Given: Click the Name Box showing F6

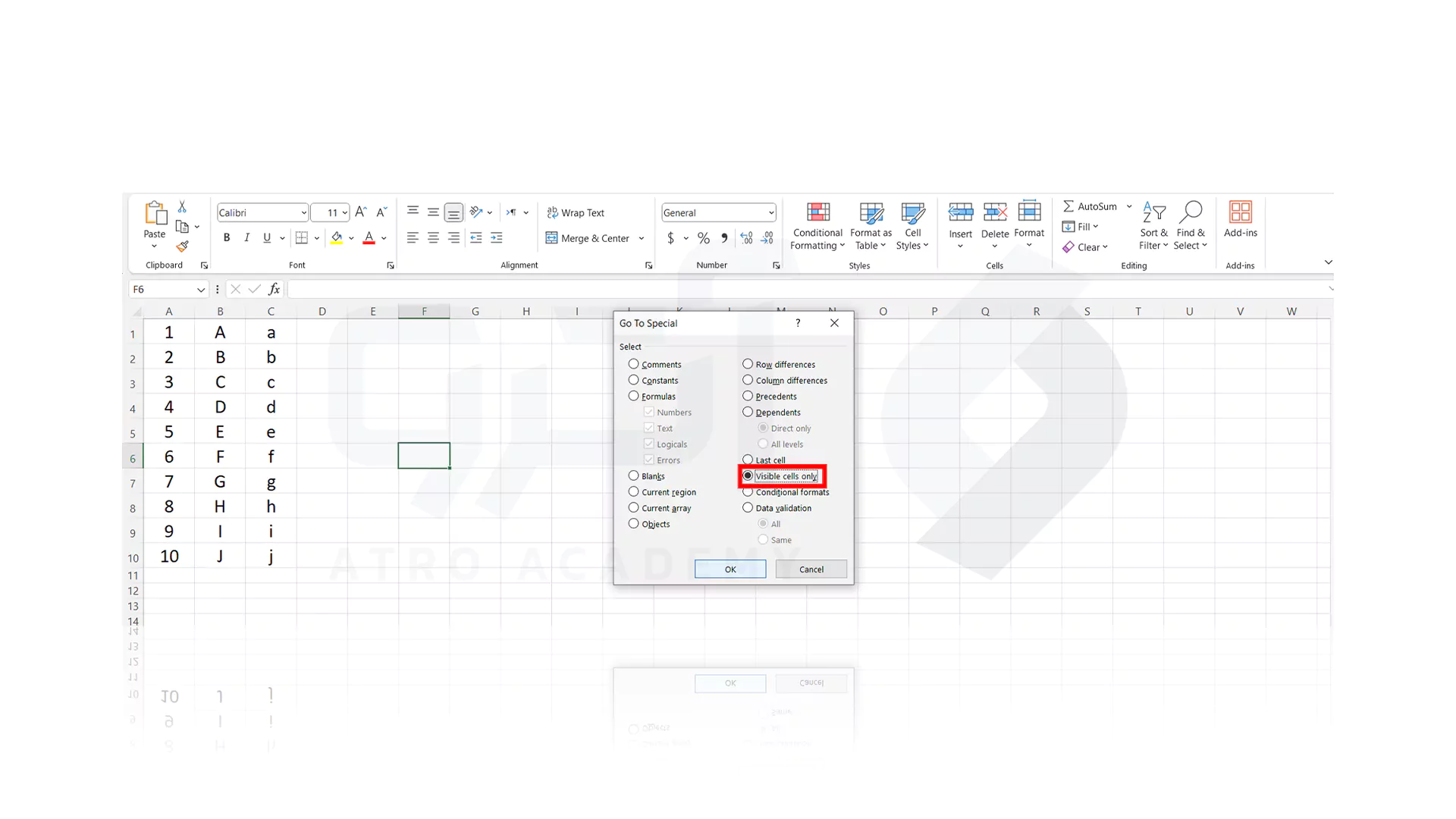Looking at the screenshot, I should (168, 290).
